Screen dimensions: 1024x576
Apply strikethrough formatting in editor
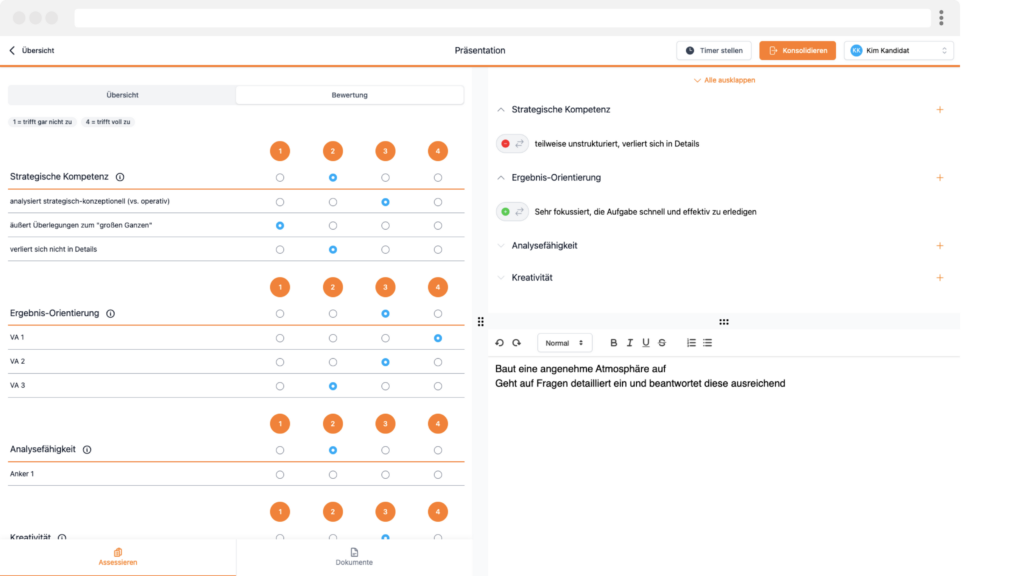click(x=662, y=343)
